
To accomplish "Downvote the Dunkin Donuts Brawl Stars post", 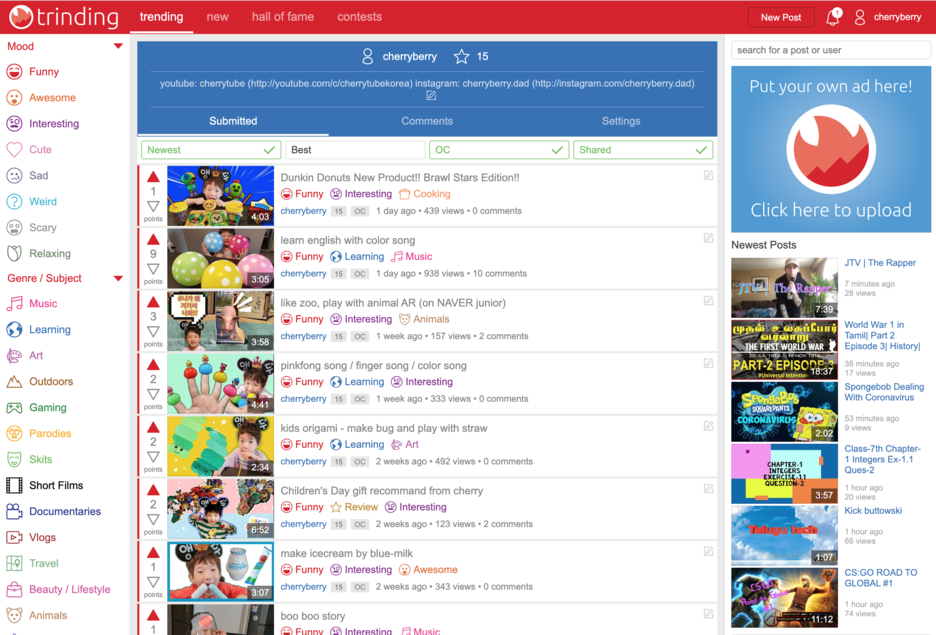I will click(153, 206).
